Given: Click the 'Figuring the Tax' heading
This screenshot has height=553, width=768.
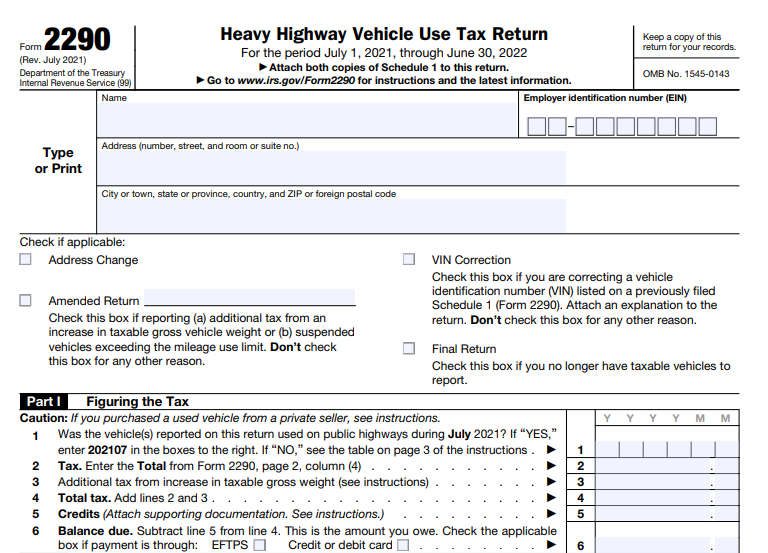Looking at the screenshot, I should (138, 402).
